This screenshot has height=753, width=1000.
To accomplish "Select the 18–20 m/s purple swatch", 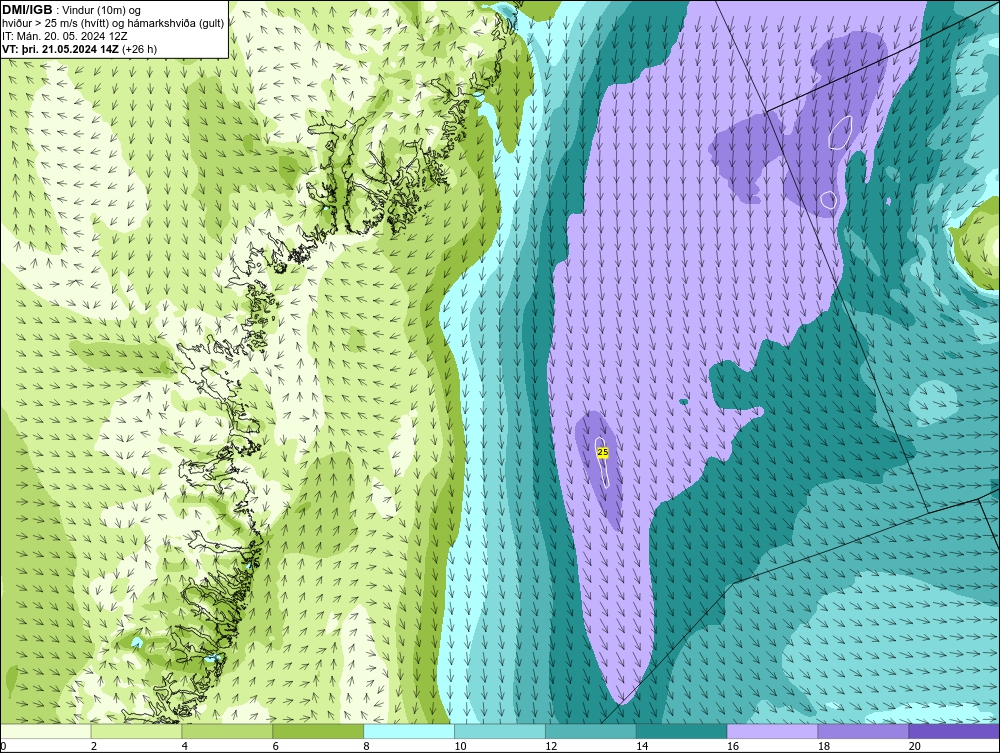I will pos(864,731).
